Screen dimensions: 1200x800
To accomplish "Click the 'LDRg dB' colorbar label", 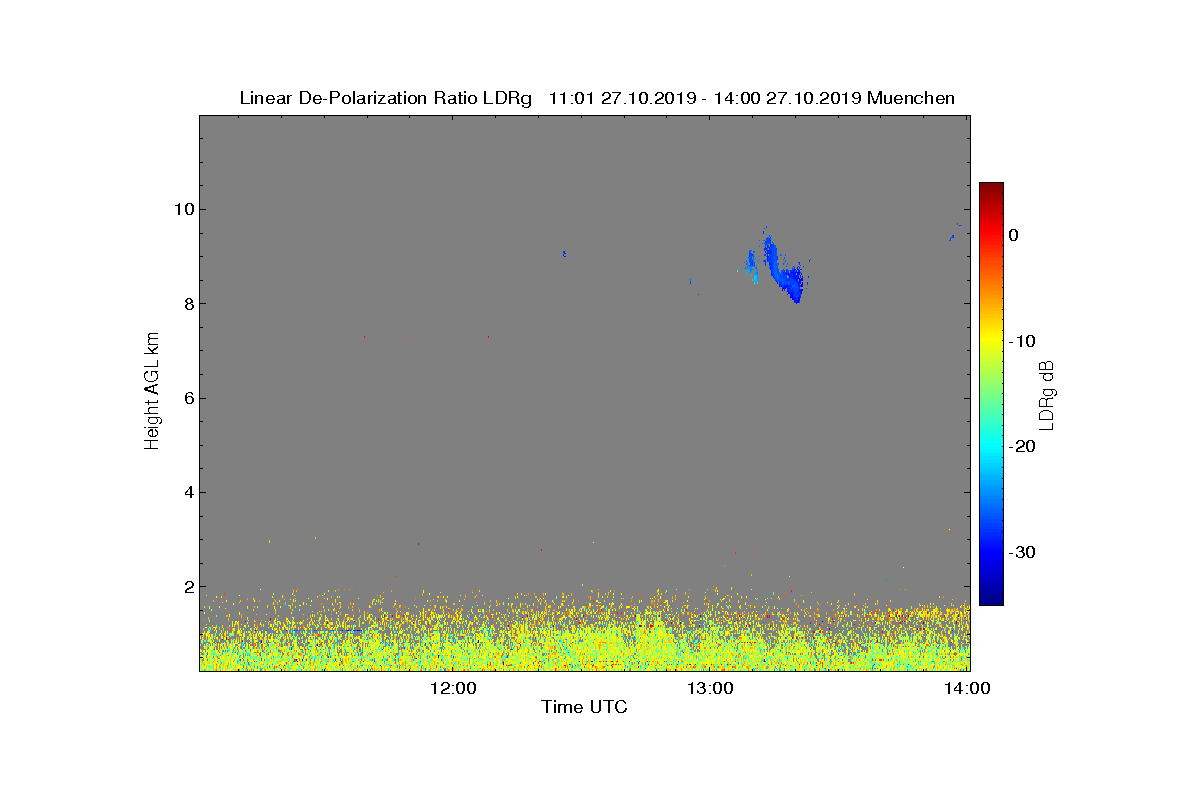I will tap(1048, 394).
